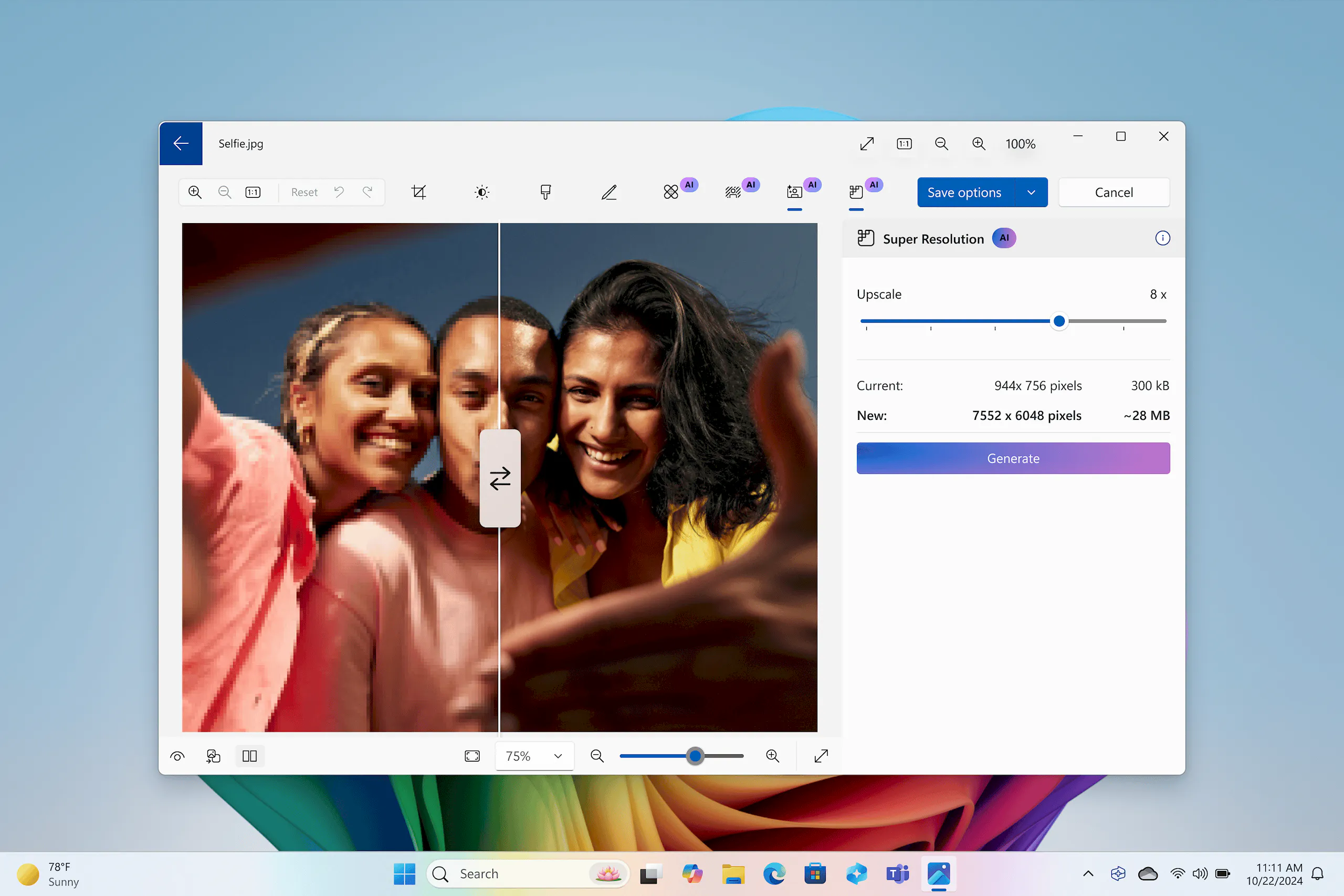This screenshot has width=1344, height=896.
Task: Click the Generate button
Action: [x=1013, y=458]
